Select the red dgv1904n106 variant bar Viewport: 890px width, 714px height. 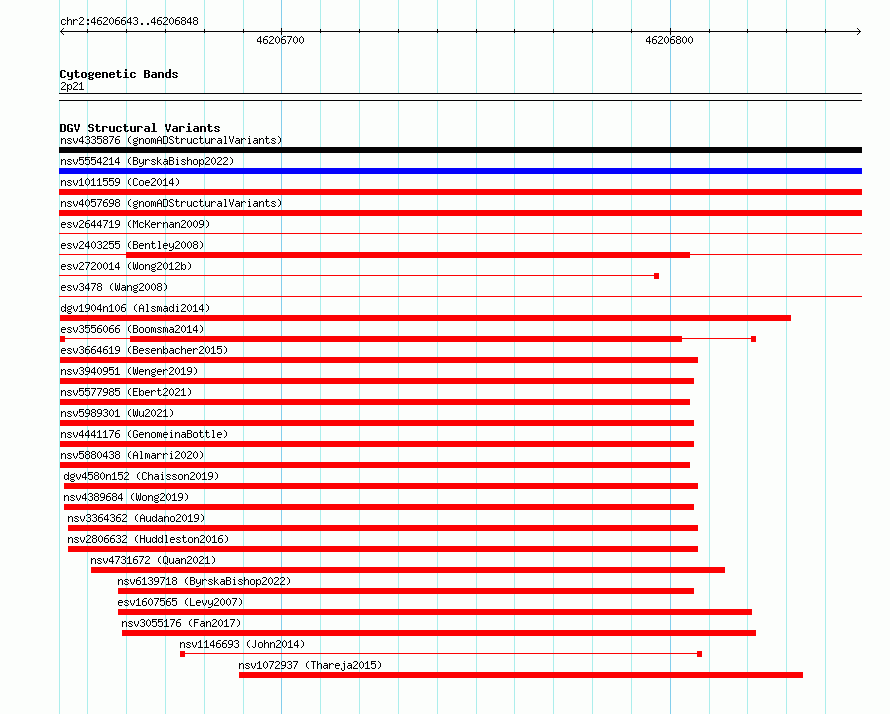(x=425, y=318)
